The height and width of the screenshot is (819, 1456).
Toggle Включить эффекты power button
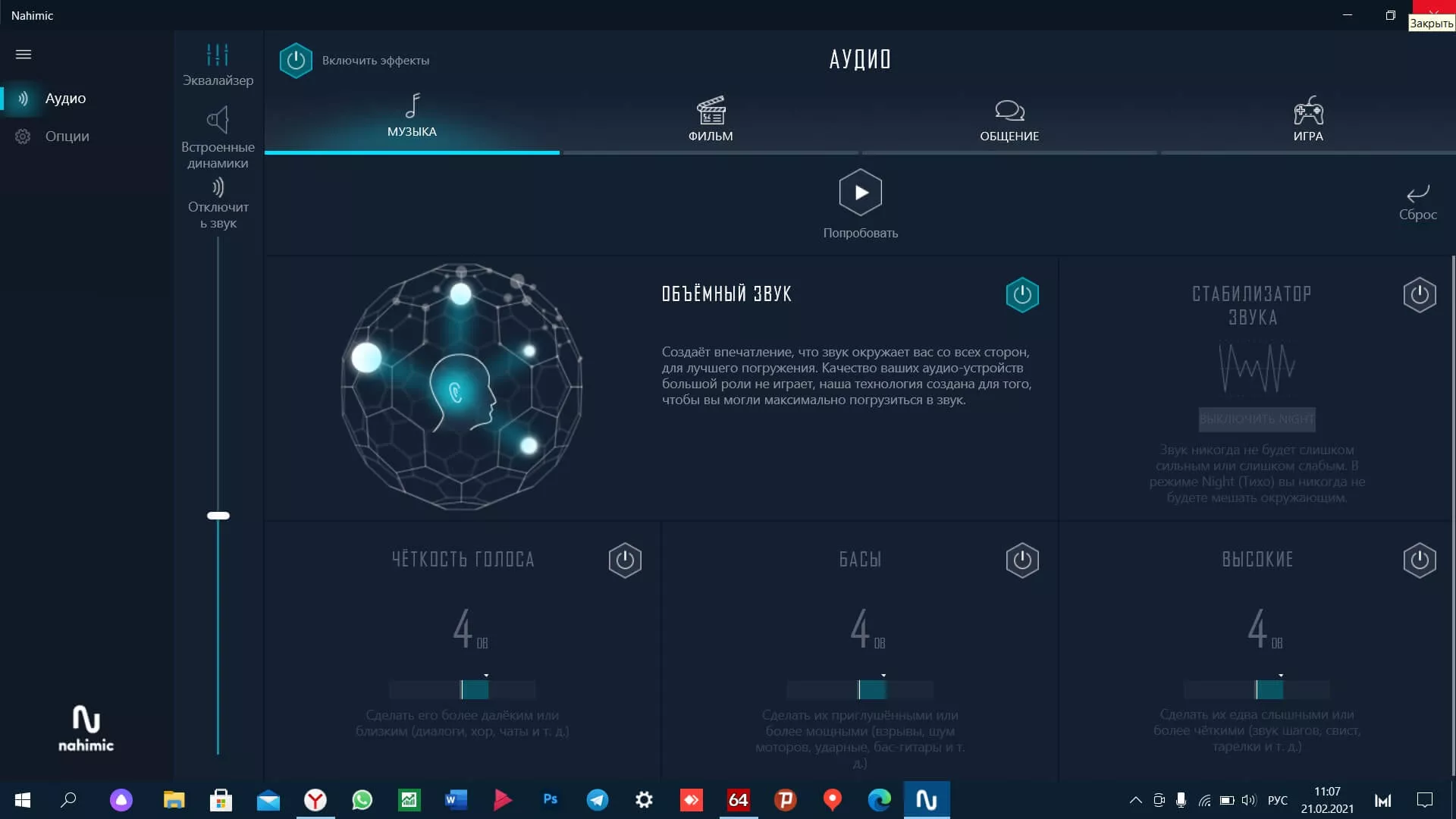296,61
